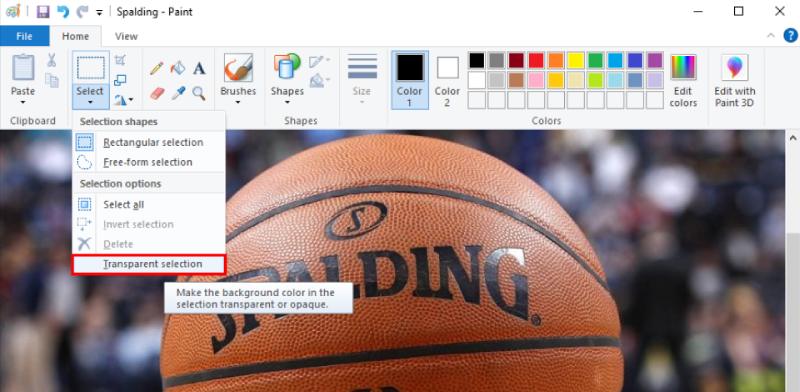Open Customize Quick Access Toolbar arrow
The image size is (800, 392).
coord(99,12)
